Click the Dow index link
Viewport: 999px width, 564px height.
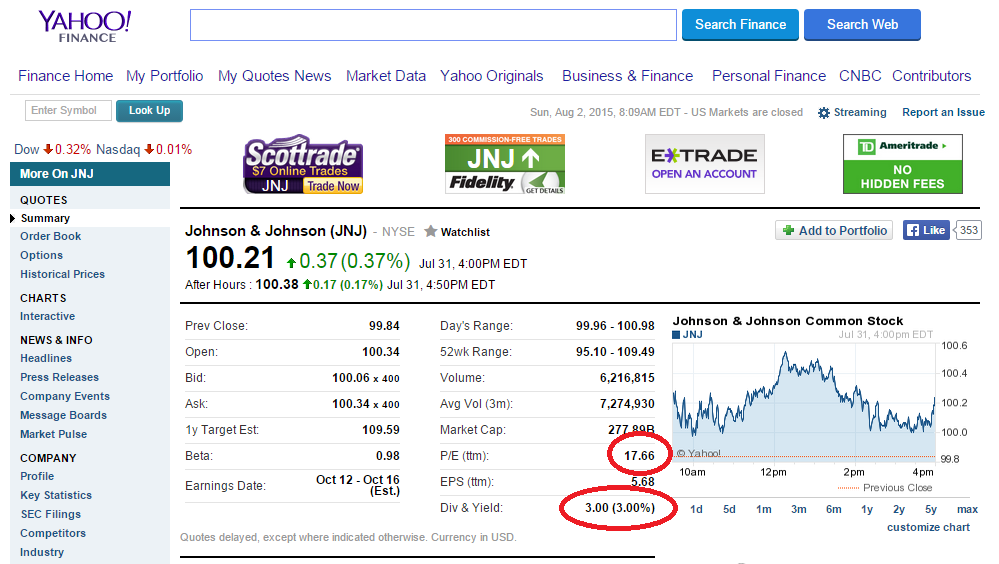(x=27, y=150)
